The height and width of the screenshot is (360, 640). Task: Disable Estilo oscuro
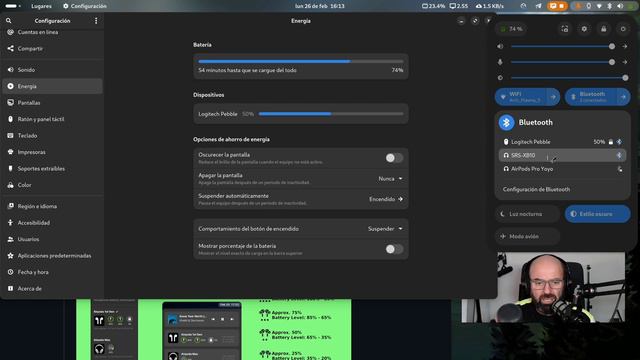click(x=598, y=214)
